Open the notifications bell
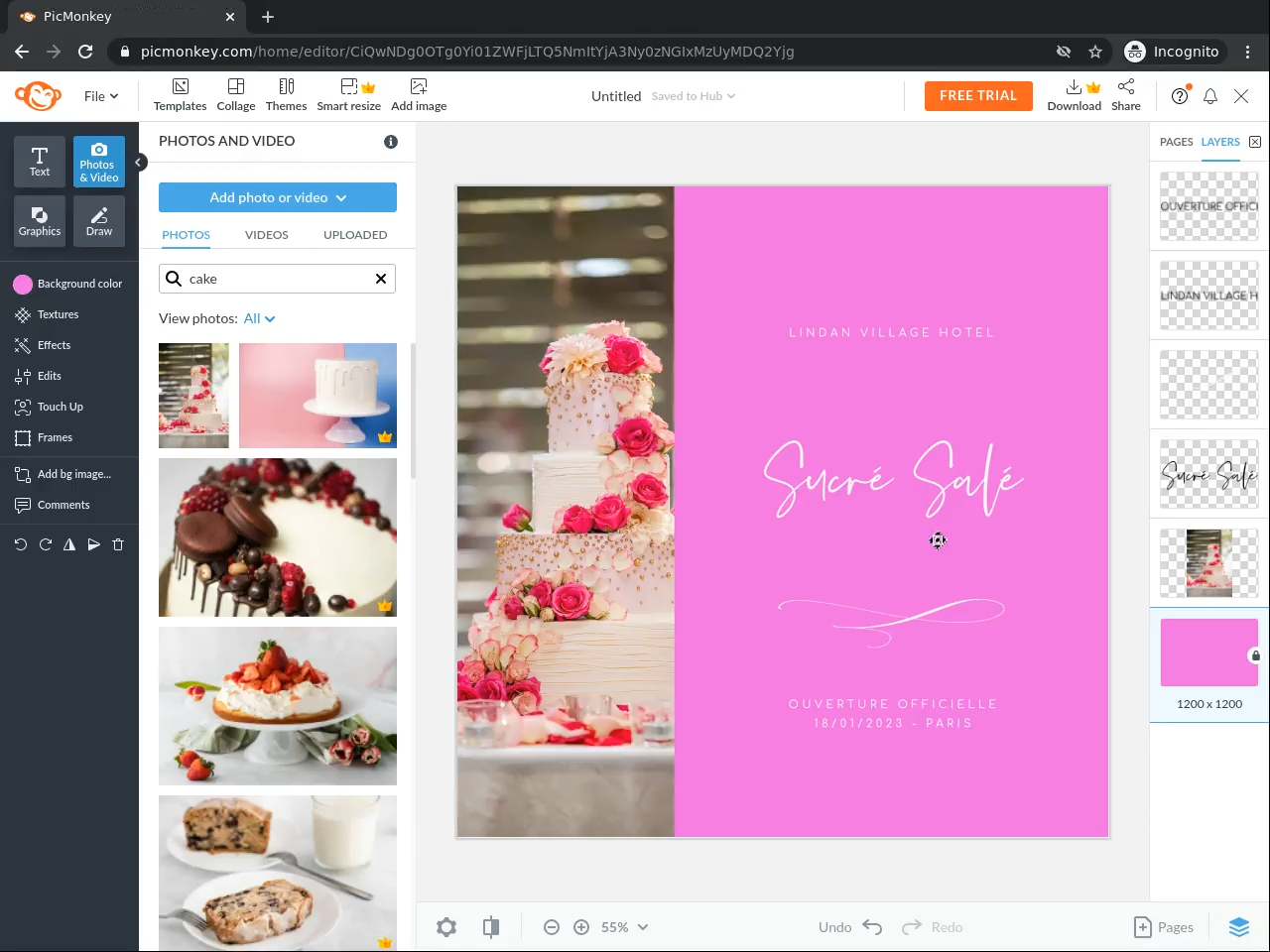The height and width of the screenshot is (952, 1270). click(1210, 96)
